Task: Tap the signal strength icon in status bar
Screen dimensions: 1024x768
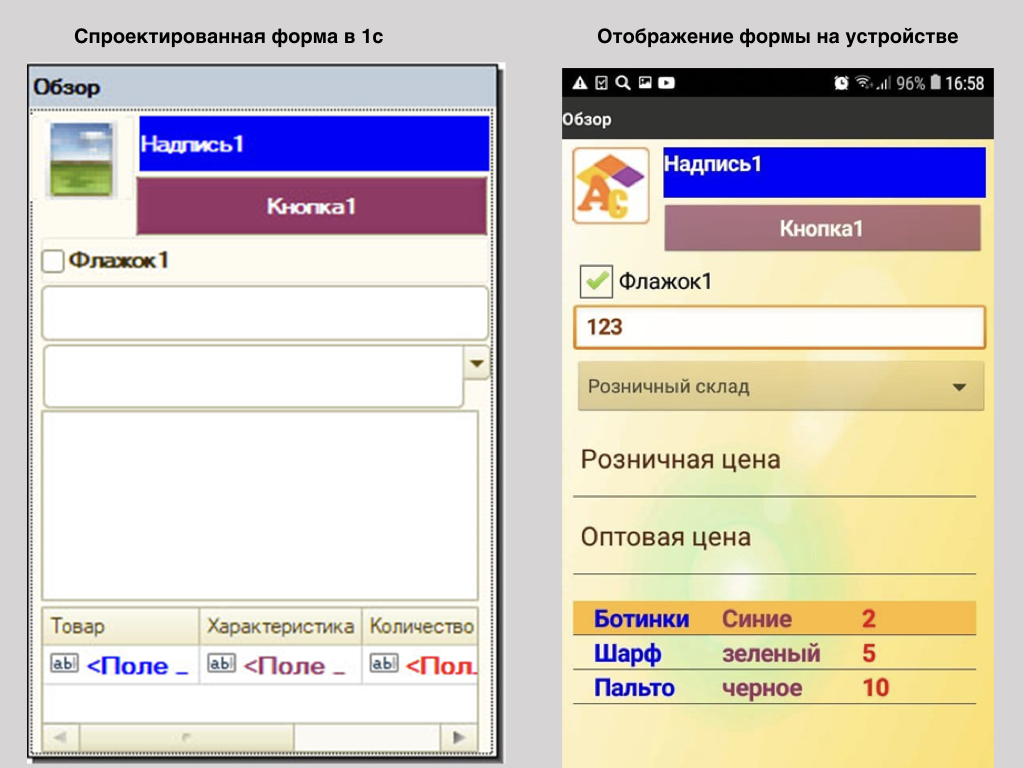Action: click(884, 83)
